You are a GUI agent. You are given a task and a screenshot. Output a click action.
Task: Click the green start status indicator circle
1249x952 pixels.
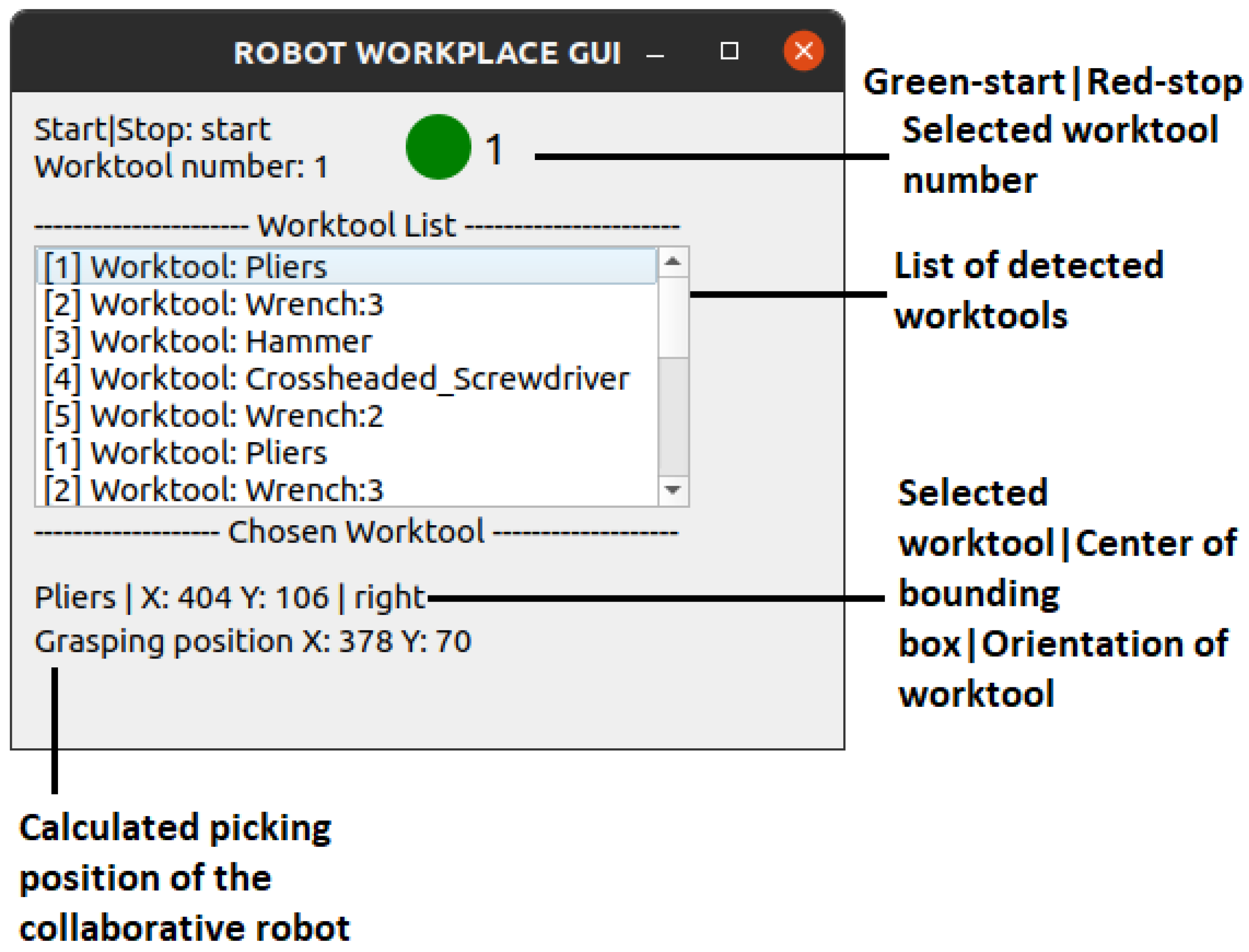click(x=438, y=147)
